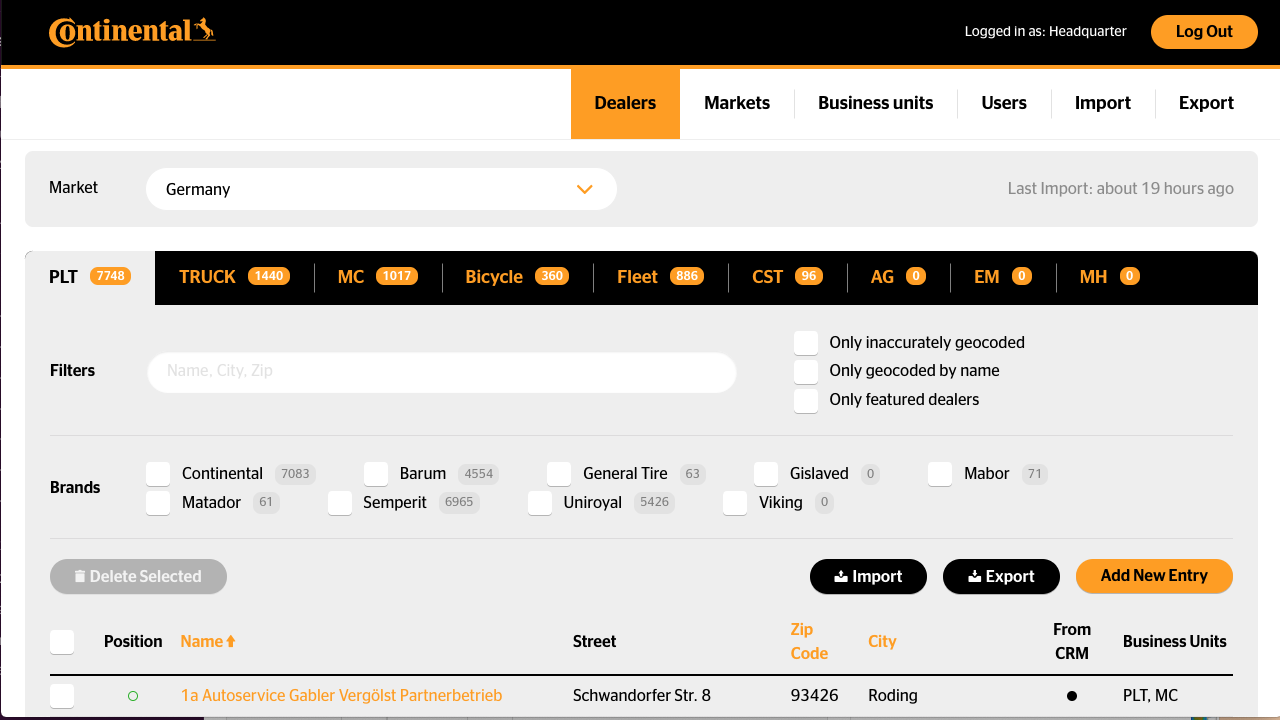Viewport: 1280px width, 720px height.
Task: Check the Semperit brand checkbox
Action: pos(340,503)
